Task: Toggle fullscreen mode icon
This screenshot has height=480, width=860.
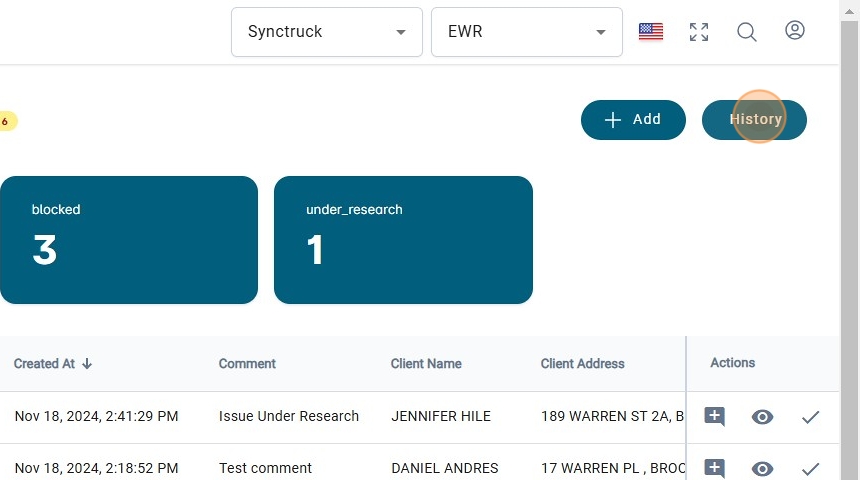Action: [699, 32]
